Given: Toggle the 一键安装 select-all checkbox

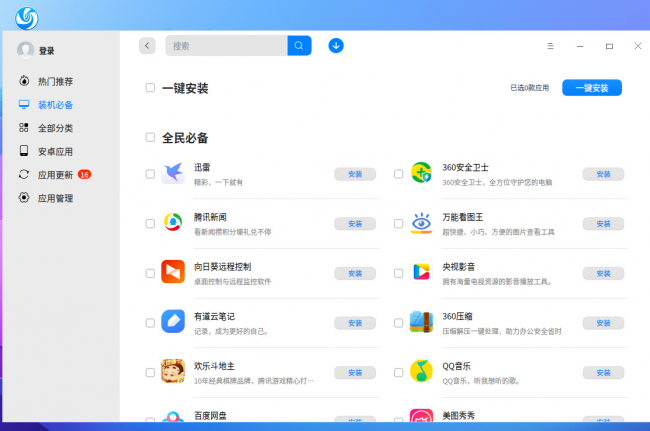Looking at the screenshot, I should click(150, 88).
